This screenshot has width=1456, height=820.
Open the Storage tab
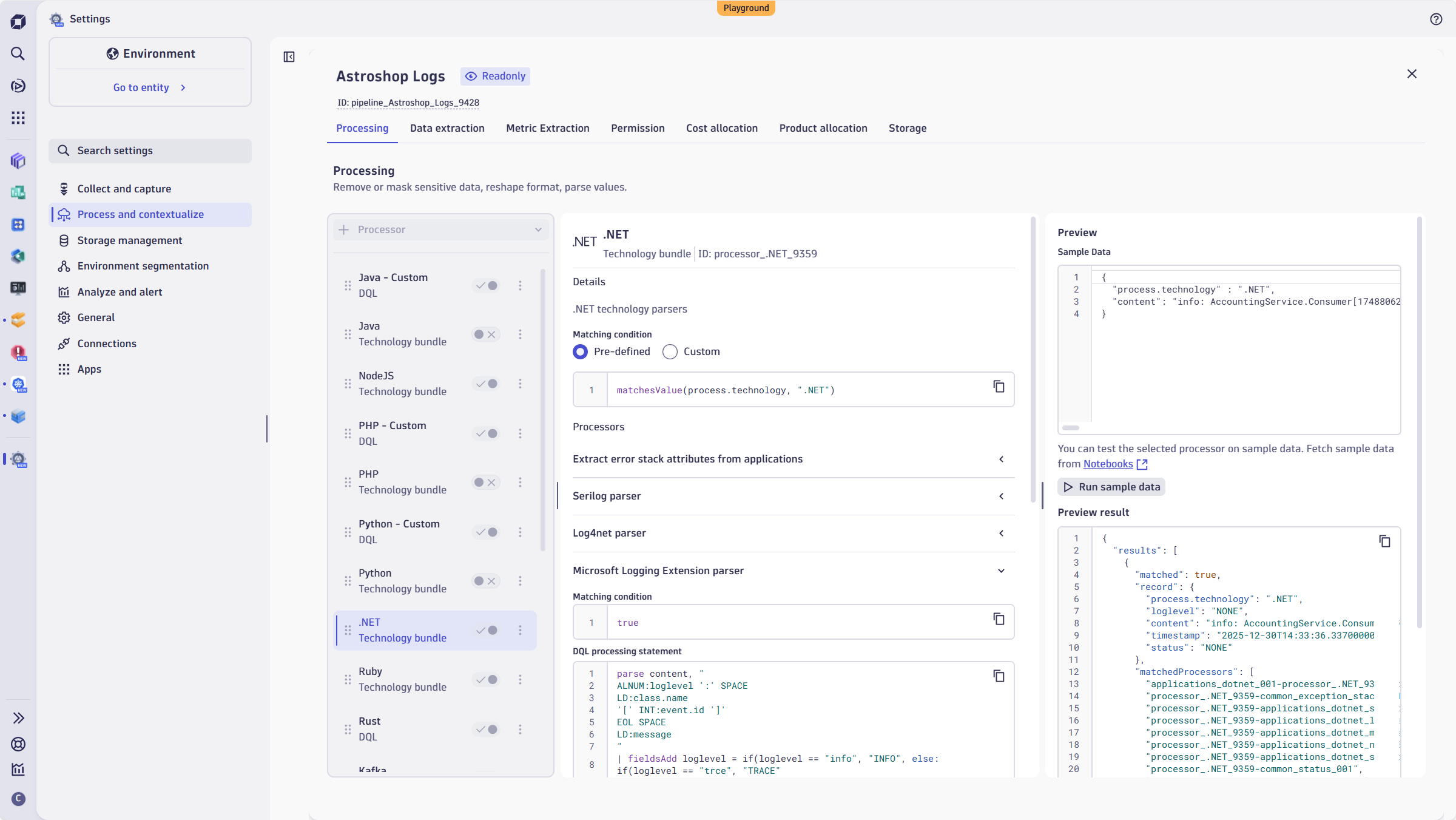[x=907, y=128]
